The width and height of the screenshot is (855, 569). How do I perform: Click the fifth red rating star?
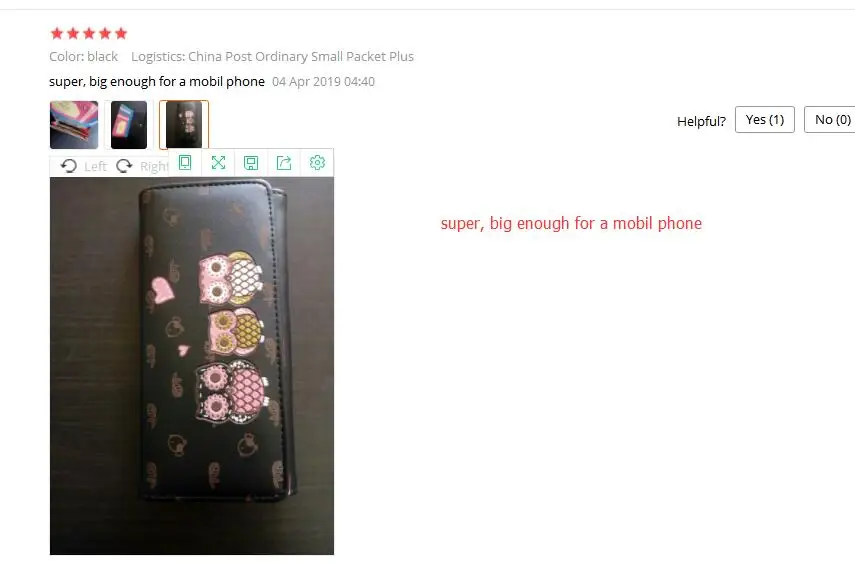click(121, 34)
